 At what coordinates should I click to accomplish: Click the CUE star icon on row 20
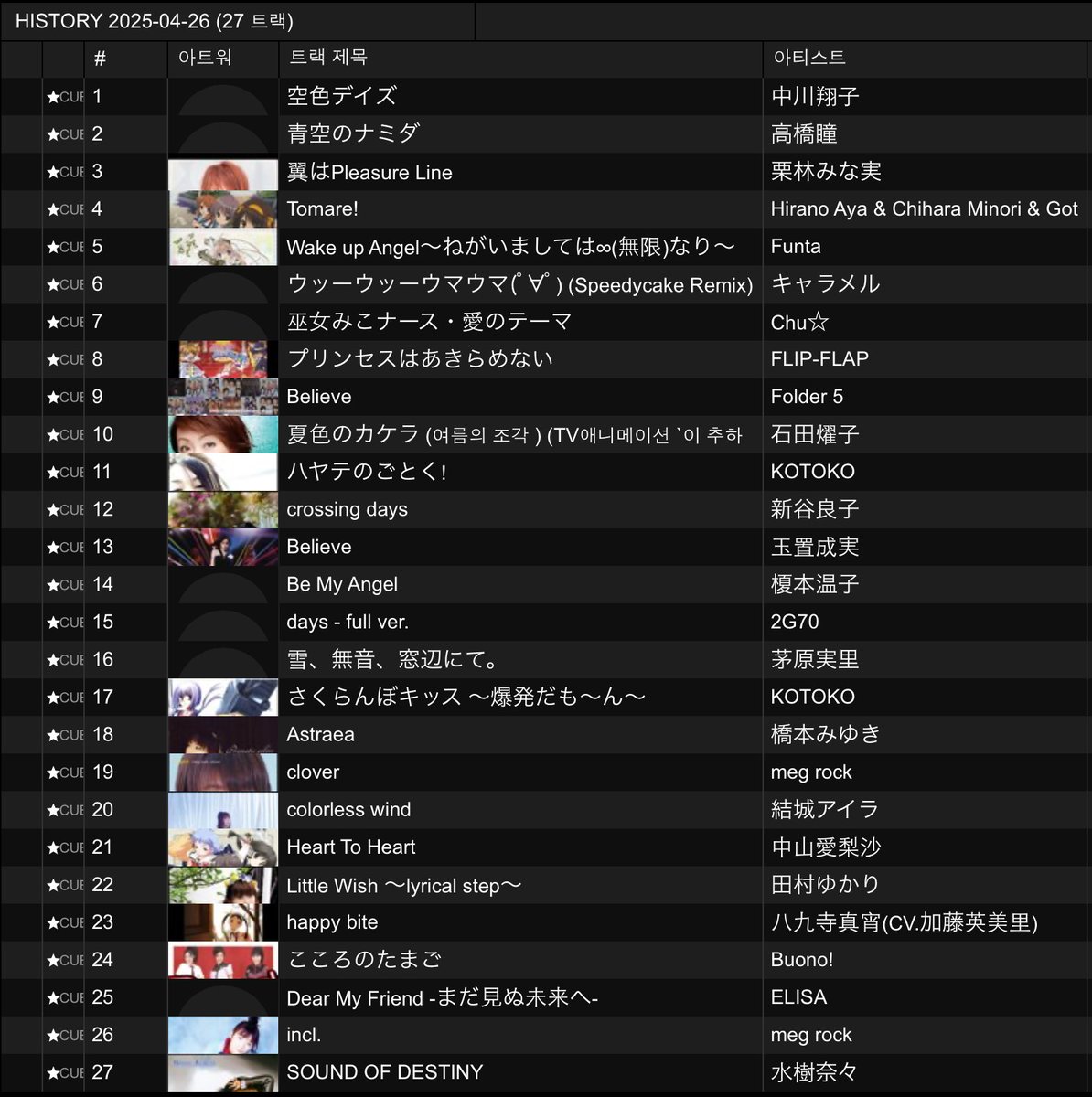53,809
